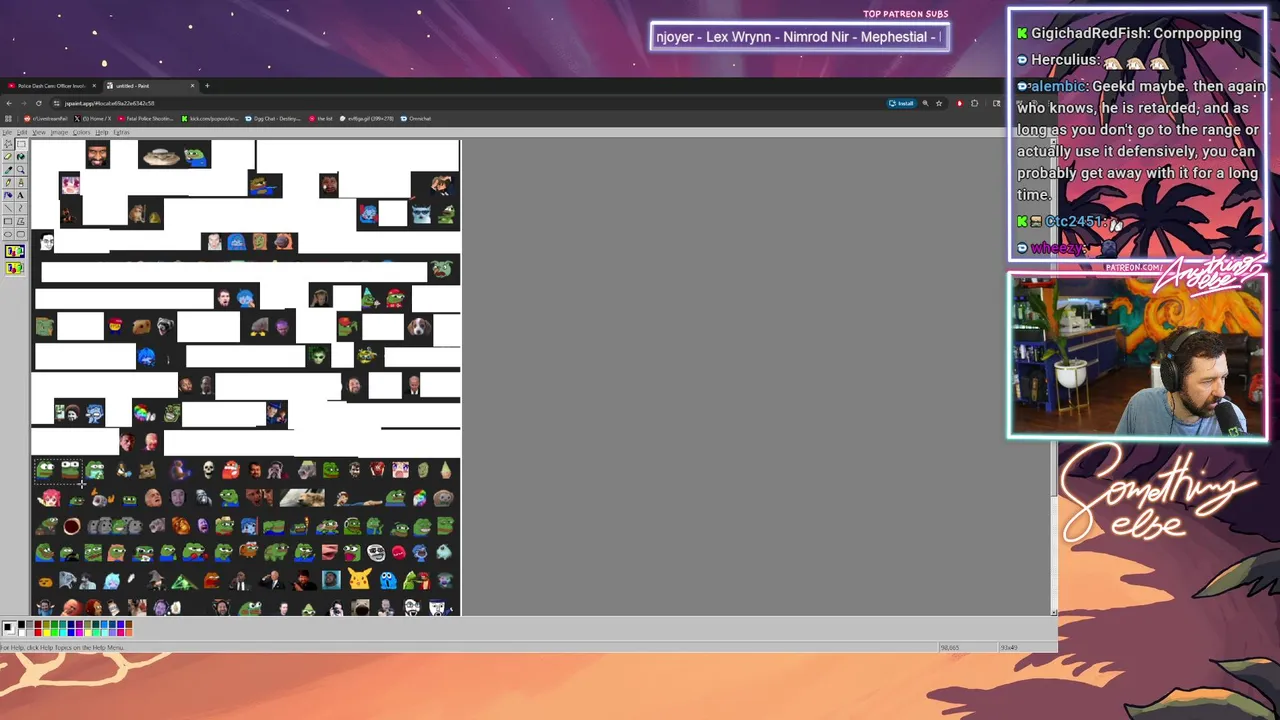1280x720 pixels.
Task: Pick the bright red palette swatch
Action: pyautogui.click(x=38, y=633)
